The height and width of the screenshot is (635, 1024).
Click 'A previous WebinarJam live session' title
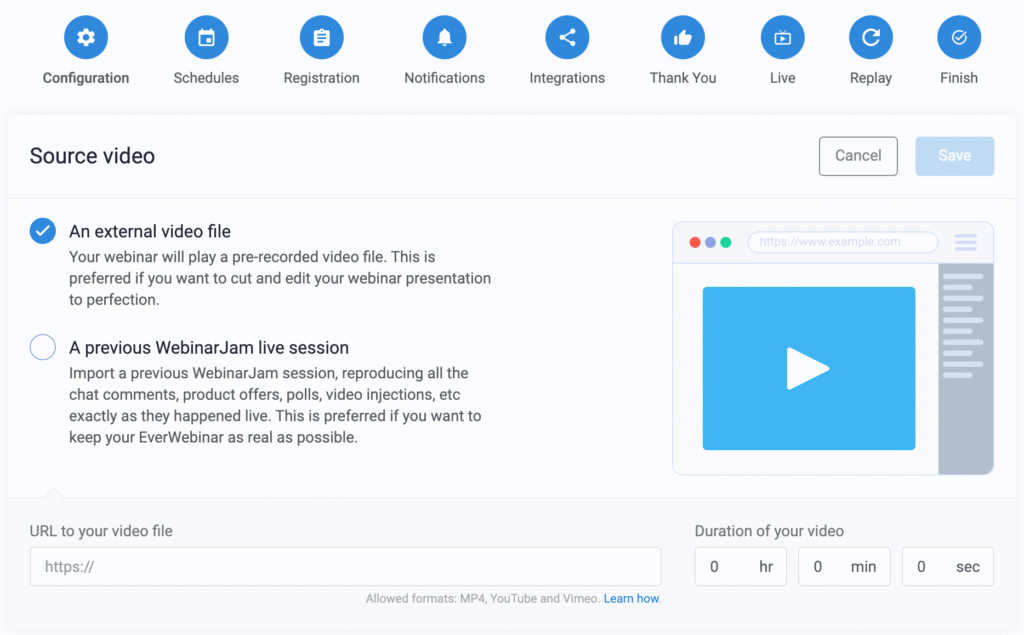209,348
